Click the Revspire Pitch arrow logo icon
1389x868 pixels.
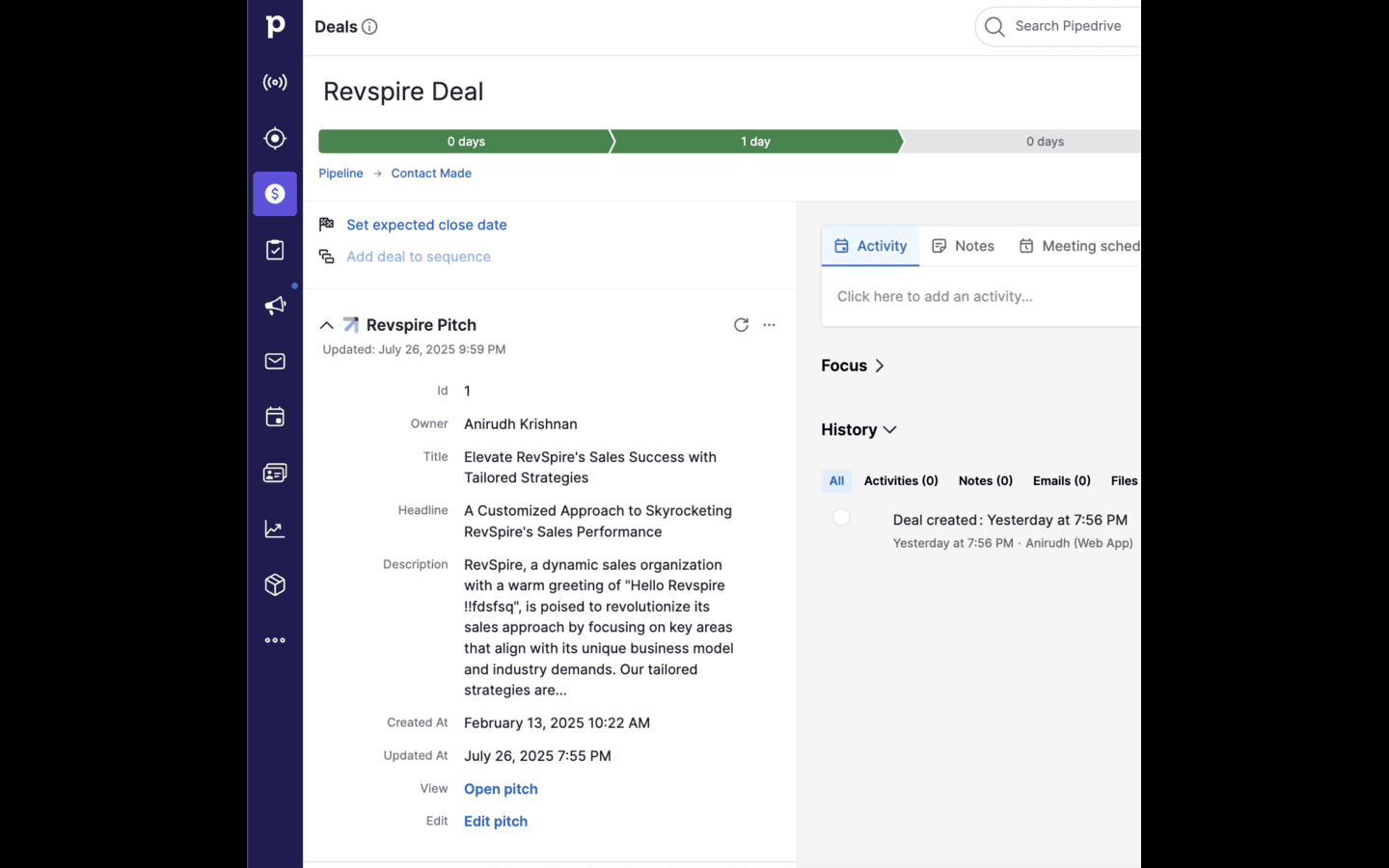coord(351,325)
